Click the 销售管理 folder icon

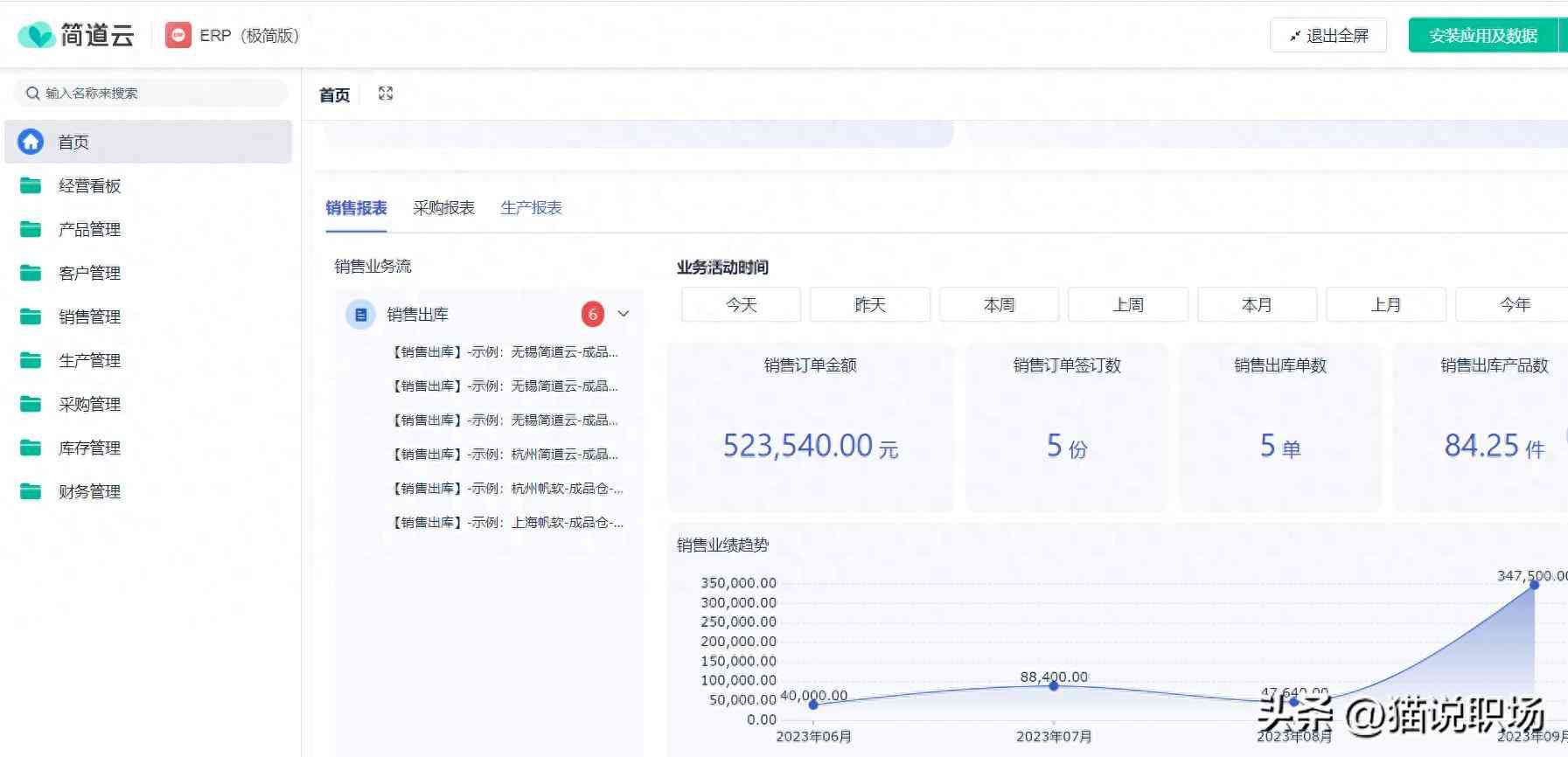click(31, 316)
